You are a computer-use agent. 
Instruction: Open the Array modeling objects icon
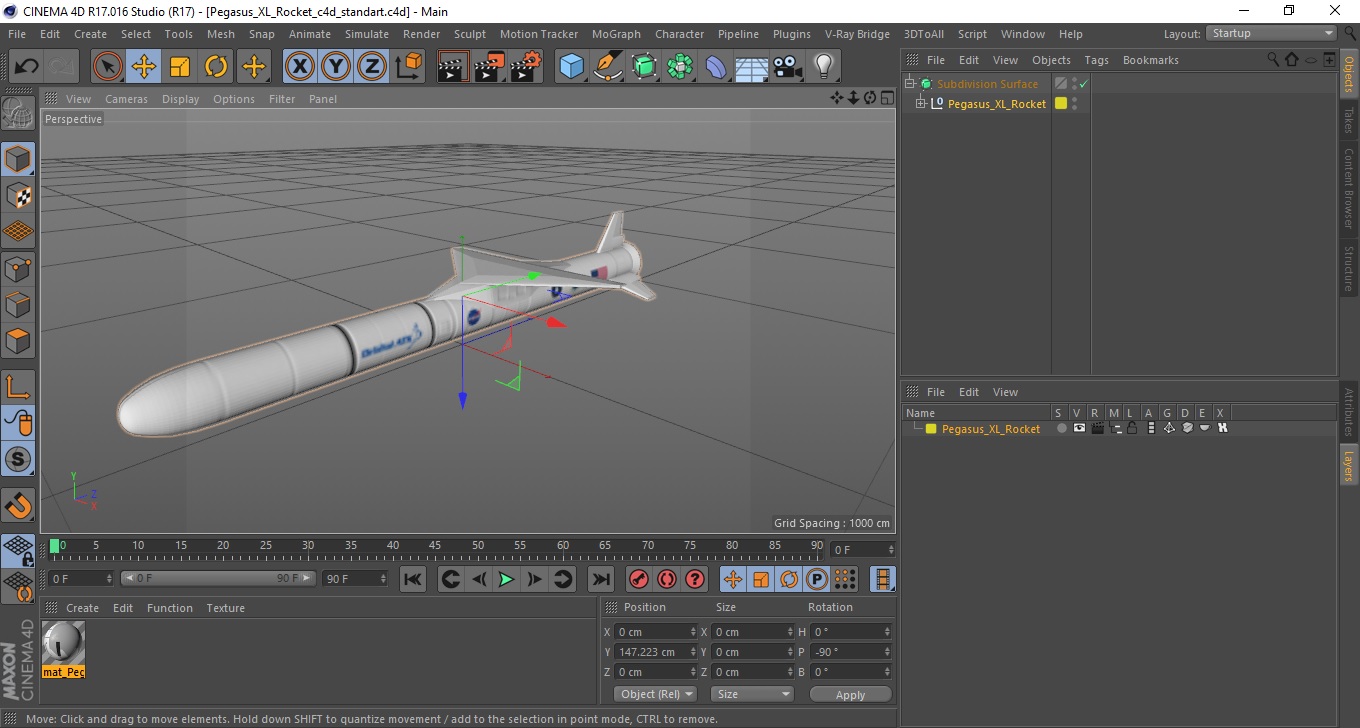680,67
